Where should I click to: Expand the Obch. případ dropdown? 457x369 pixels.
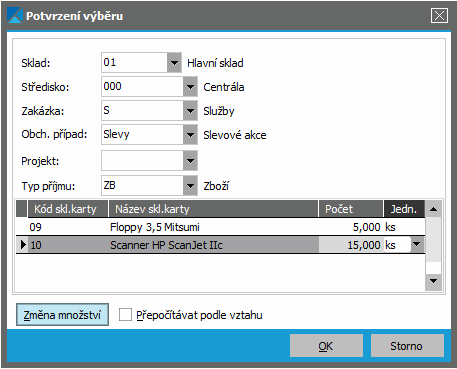click(x=190, y=135)
